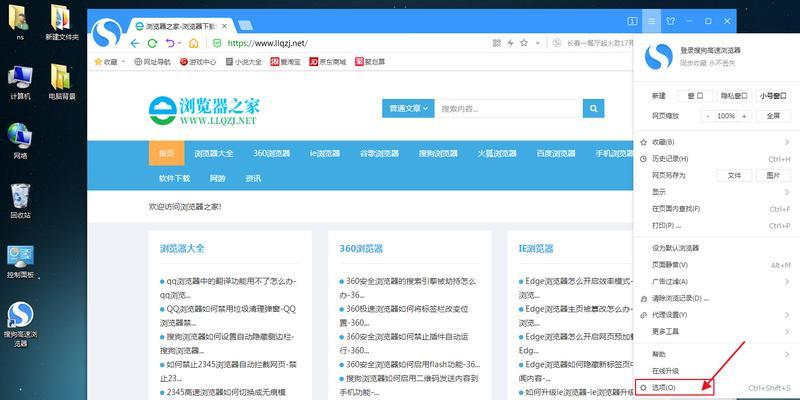Click the blue magnifier search button
Screen dimensions: 800x400
[x=593, y=108]
